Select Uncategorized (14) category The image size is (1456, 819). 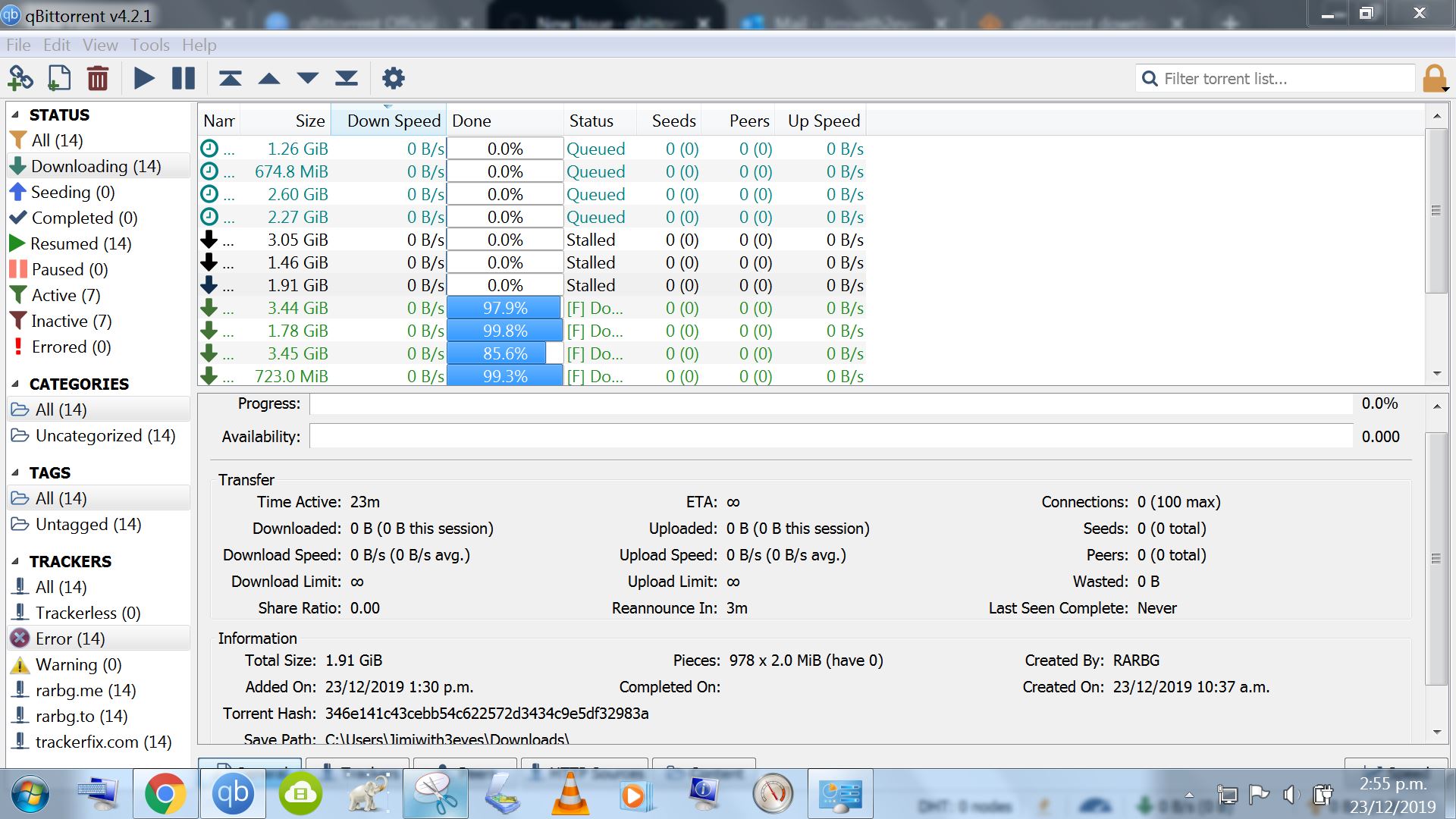[99, 436]
